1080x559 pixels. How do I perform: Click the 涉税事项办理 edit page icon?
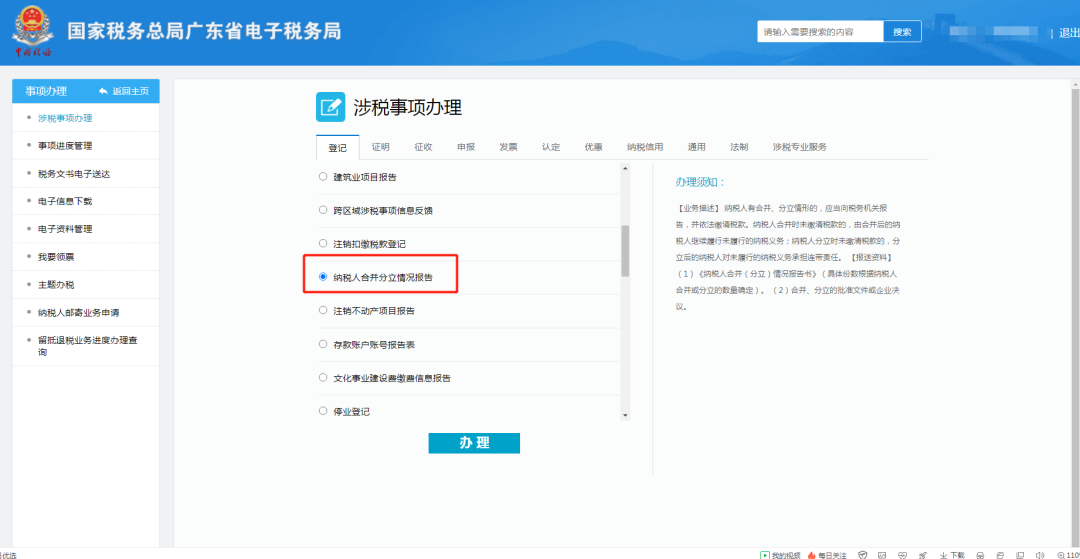(331, 107)
